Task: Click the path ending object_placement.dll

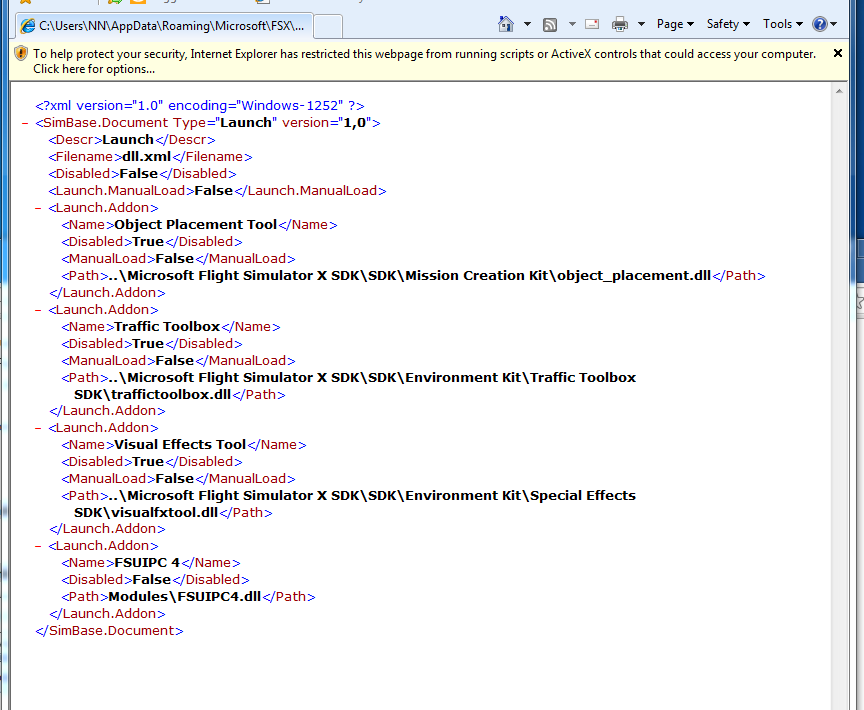Action: coord(413,275)
